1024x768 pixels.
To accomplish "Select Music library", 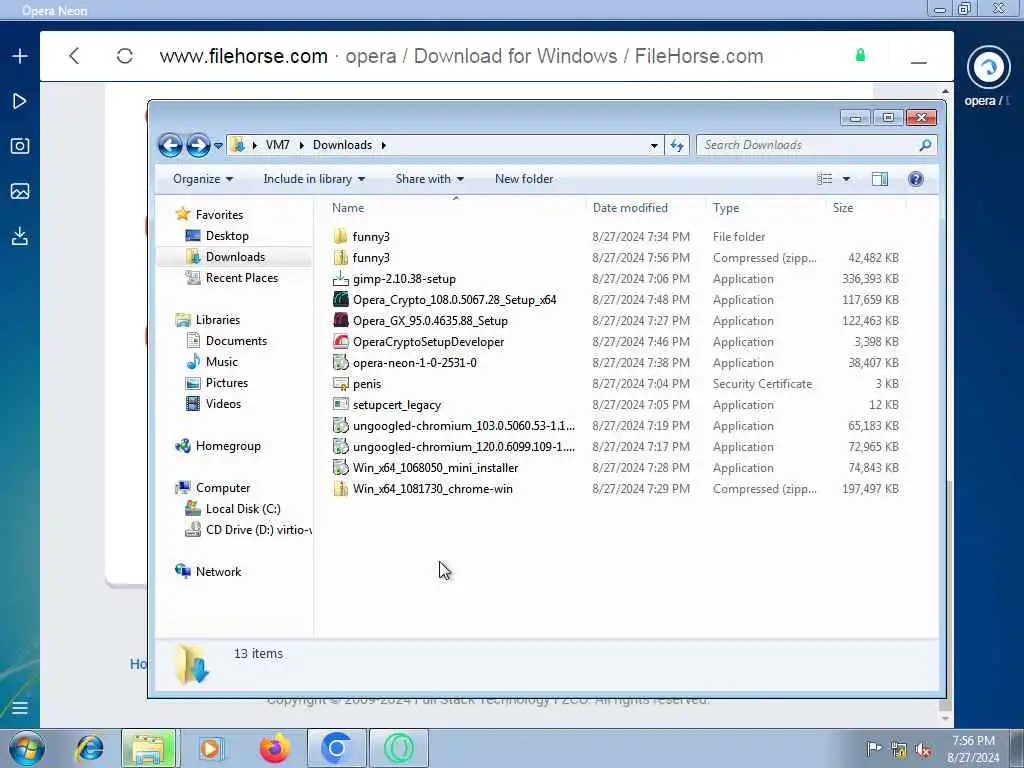I will pyautogui.click(x=221, y=362).
